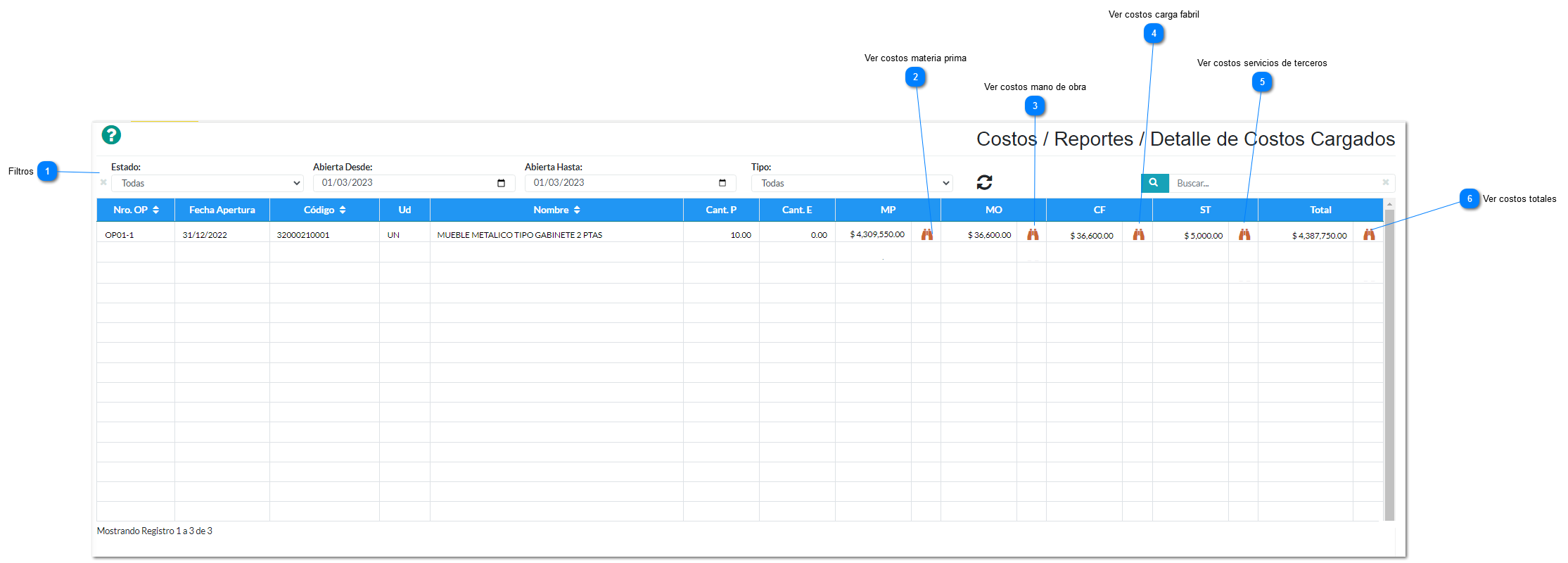Click the CF column header
1568x563 pixels.
click(1099, 210)
